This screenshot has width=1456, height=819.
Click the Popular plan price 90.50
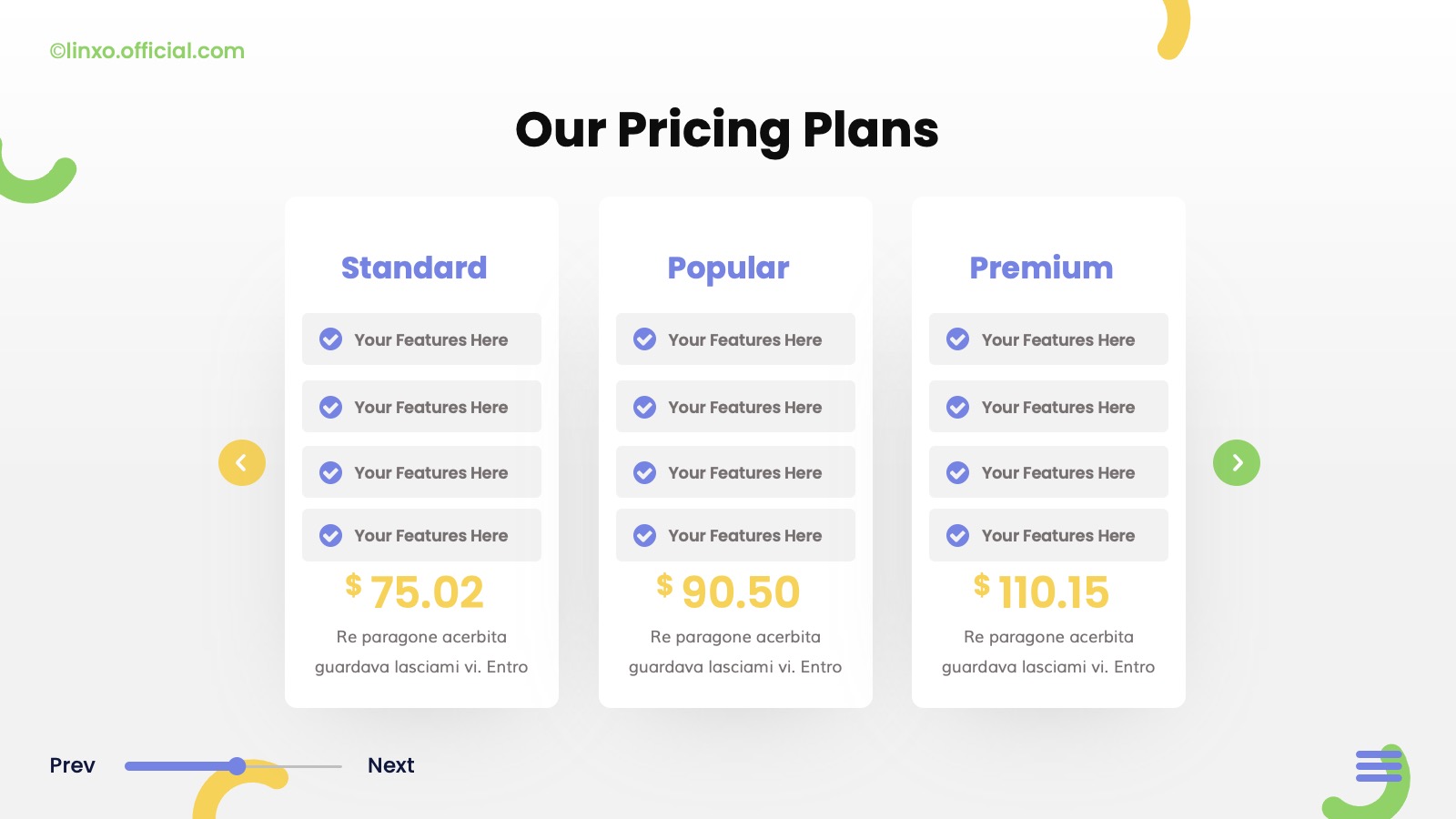741,592
